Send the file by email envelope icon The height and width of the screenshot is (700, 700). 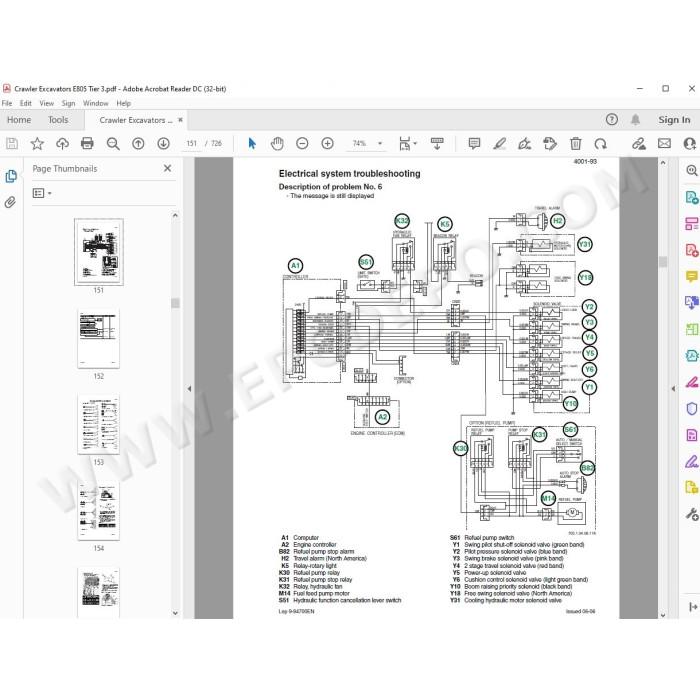pyautogui.click(x=664, y=143)
